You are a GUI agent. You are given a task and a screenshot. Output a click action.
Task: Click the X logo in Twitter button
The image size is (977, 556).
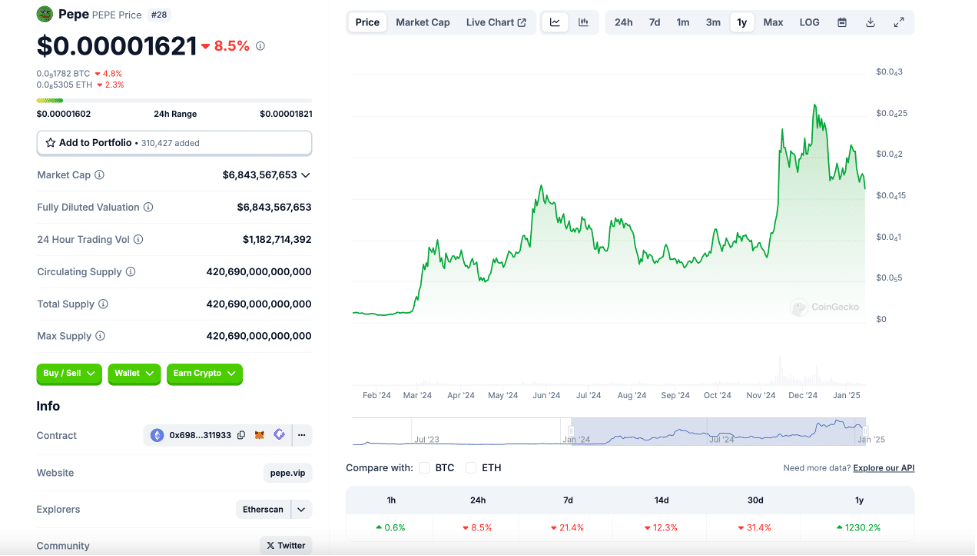tap(270, 545)
